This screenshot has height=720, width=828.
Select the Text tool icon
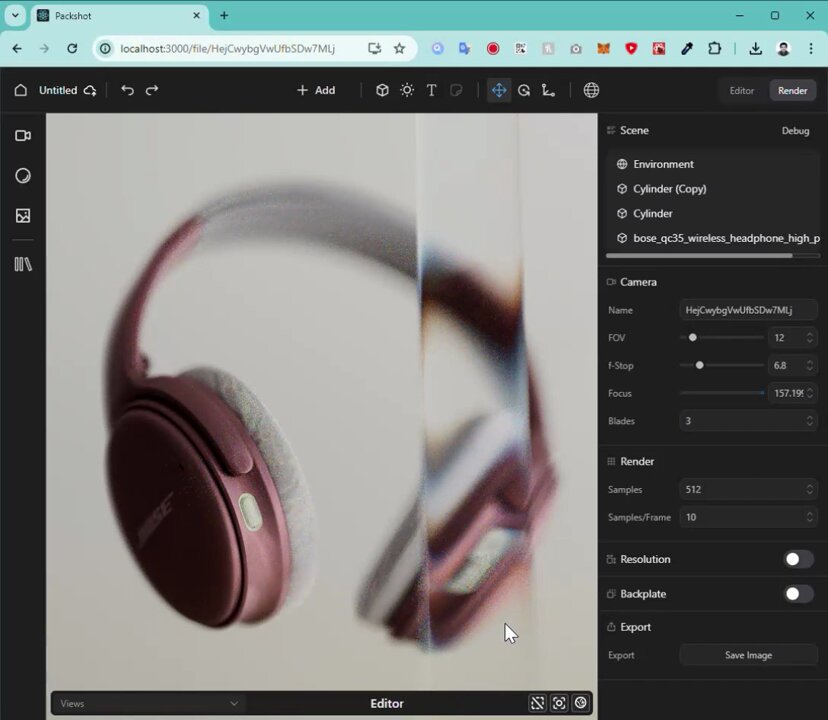[431, 90]
